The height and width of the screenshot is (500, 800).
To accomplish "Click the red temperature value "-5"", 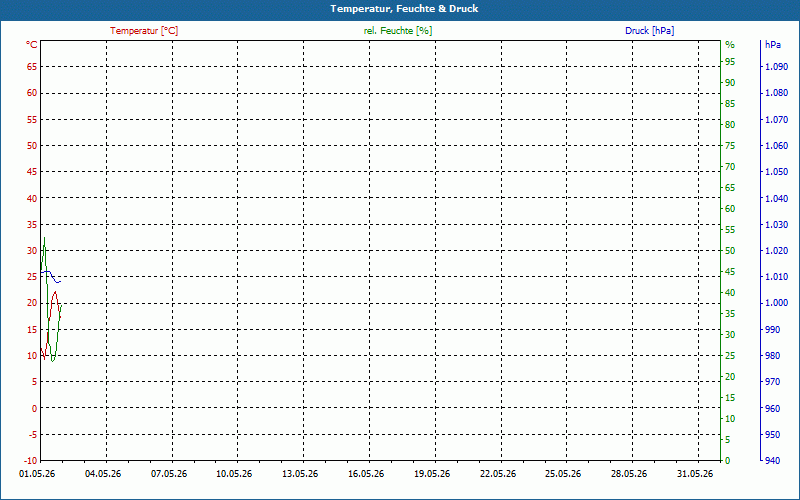I will [33, 435].
